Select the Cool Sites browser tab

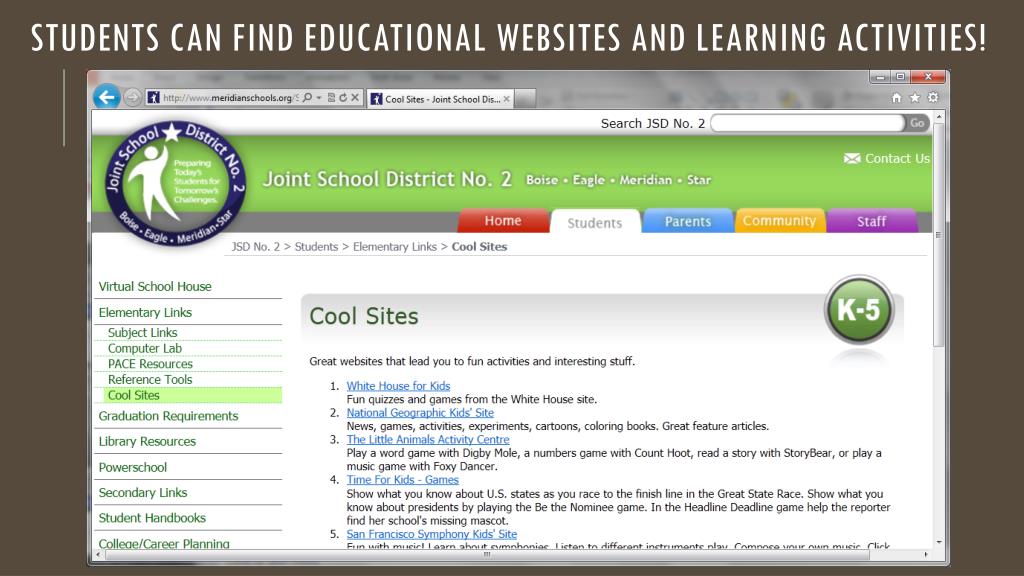[442, 99]
